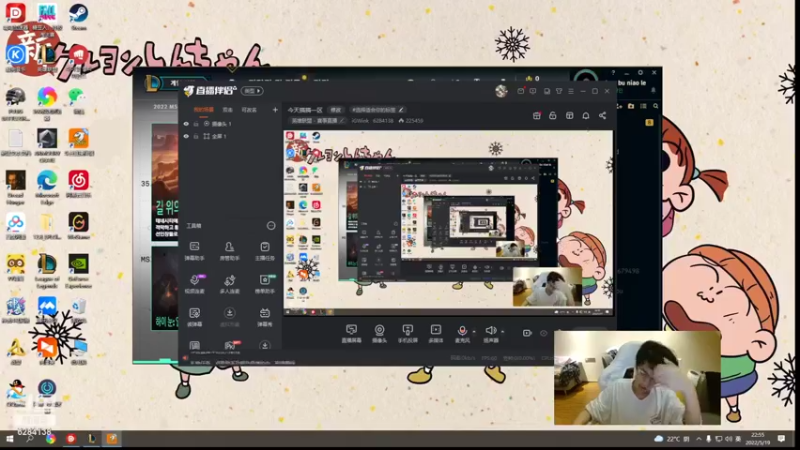Screen dimensions: 800x450
Task: Open the greyed download tool in third row
Action: (x=230, y=316)
